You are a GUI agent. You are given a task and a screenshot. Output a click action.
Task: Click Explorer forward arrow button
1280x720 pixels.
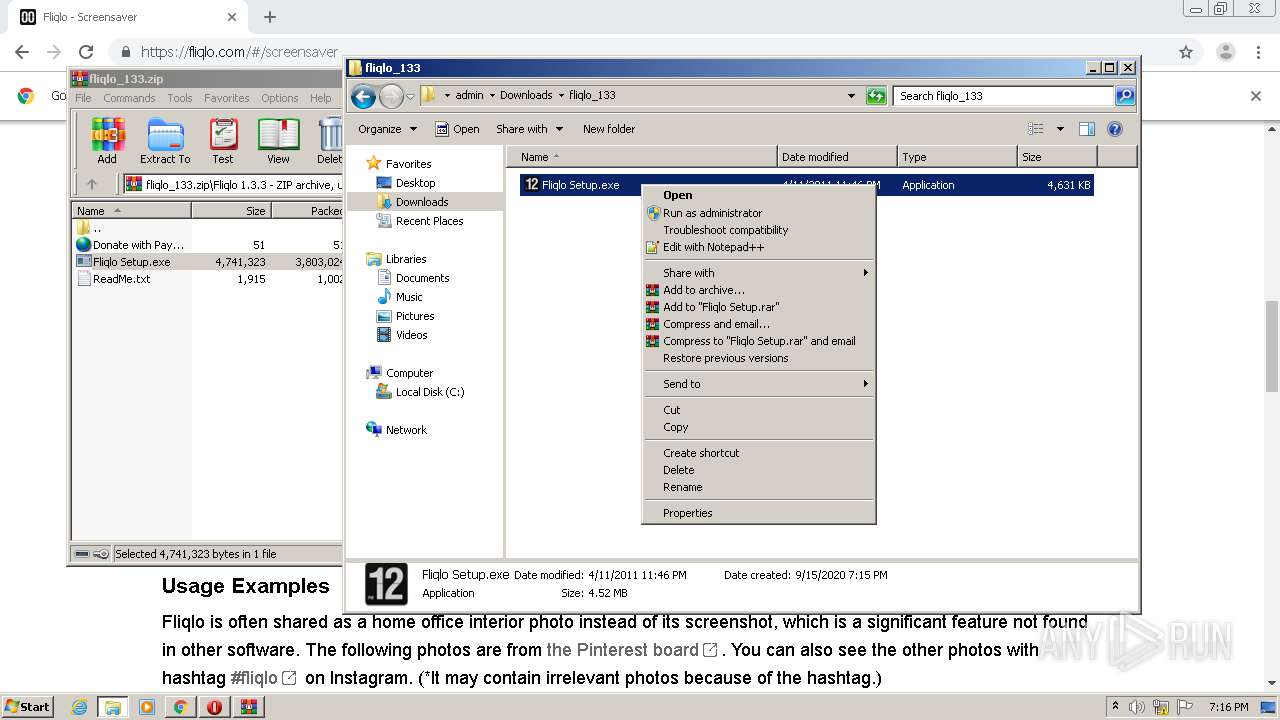(391, 96)
